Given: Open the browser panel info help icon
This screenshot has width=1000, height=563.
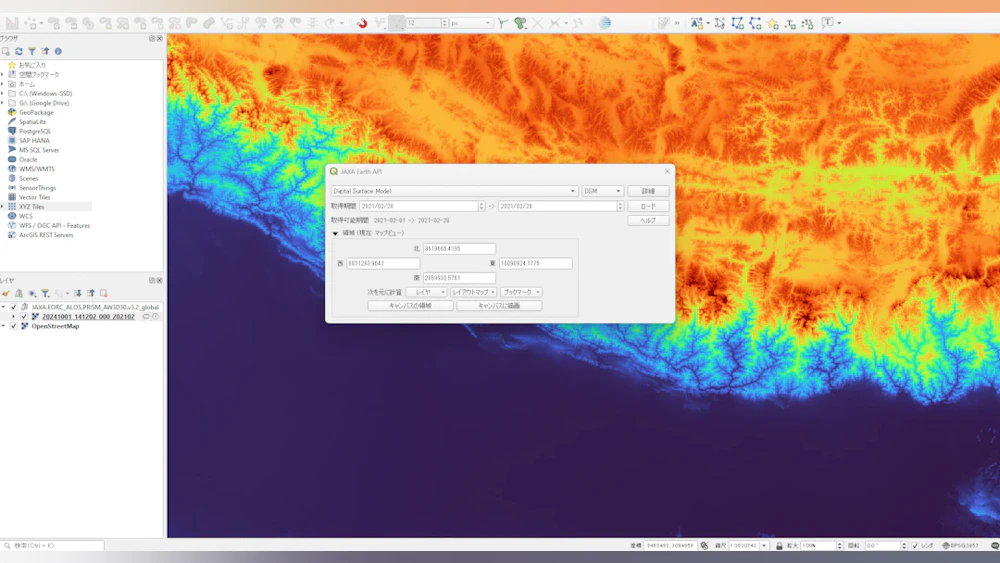Looking at the screenshot, I should tap(58, 51).
